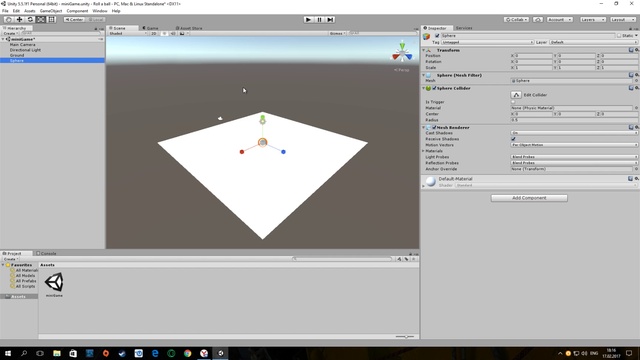Click scene effects image icon
640x360 pixels.
coord(182,33)
